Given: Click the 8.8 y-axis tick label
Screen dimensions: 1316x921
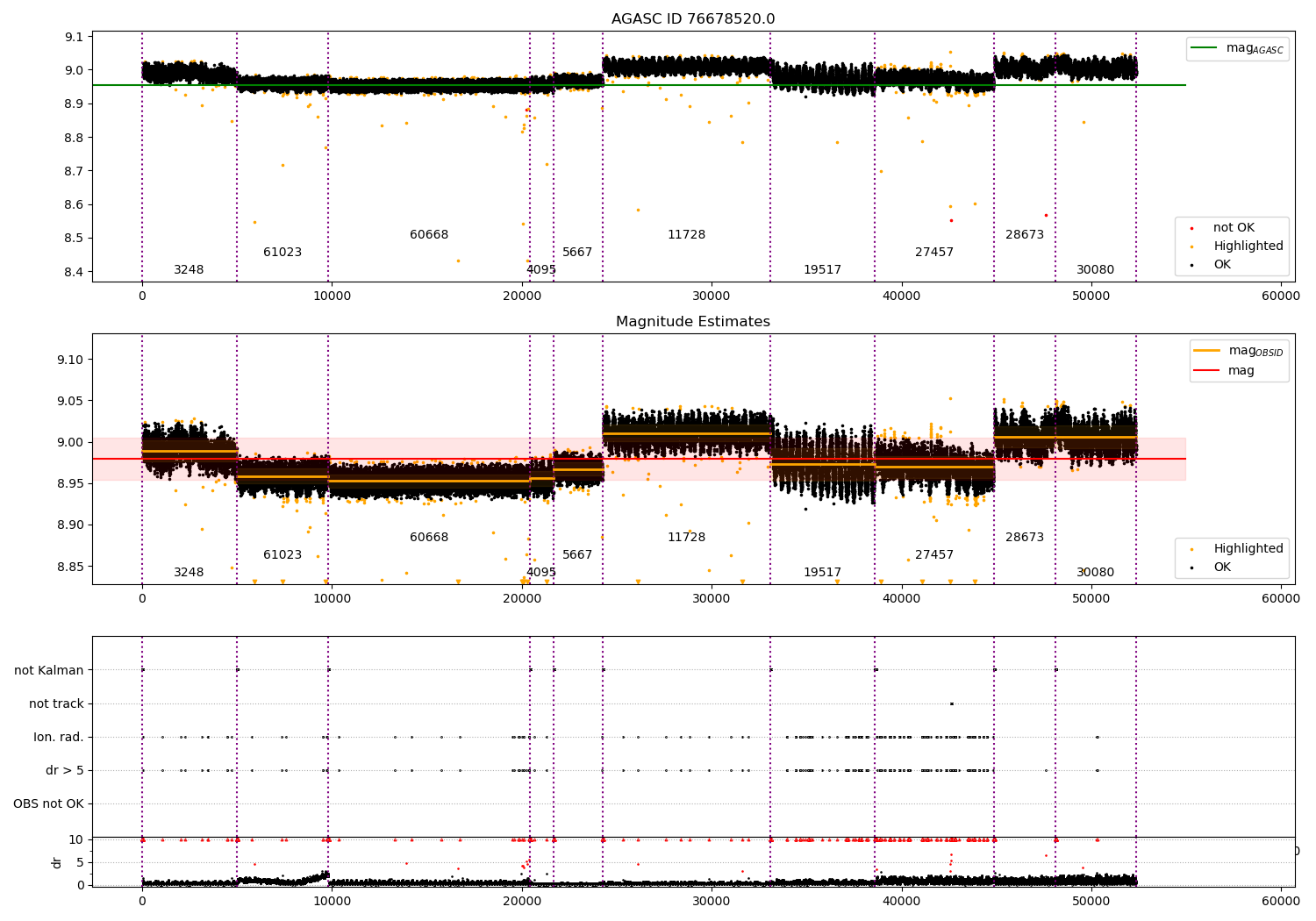Looking at the screenshot, I should click(x=75, y=138).
